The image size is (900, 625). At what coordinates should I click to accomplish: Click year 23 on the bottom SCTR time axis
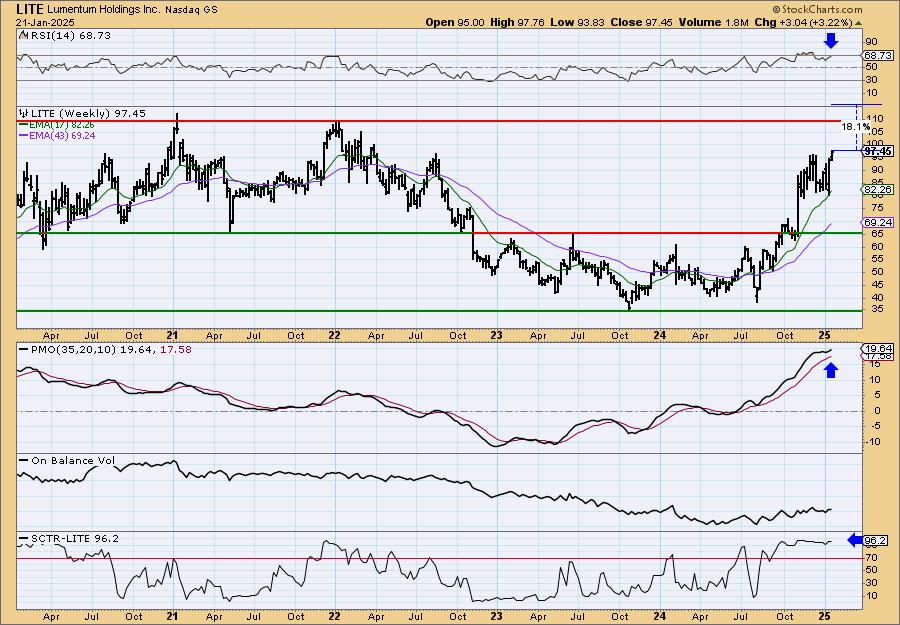click(x=496, y=616)
